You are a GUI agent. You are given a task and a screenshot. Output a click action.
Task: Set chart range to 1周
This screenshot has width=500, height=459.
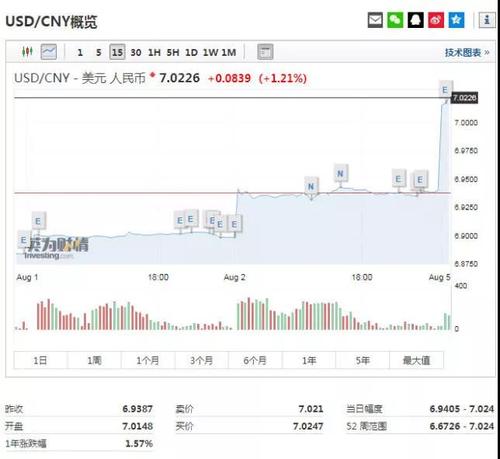[x=94, y=360]
